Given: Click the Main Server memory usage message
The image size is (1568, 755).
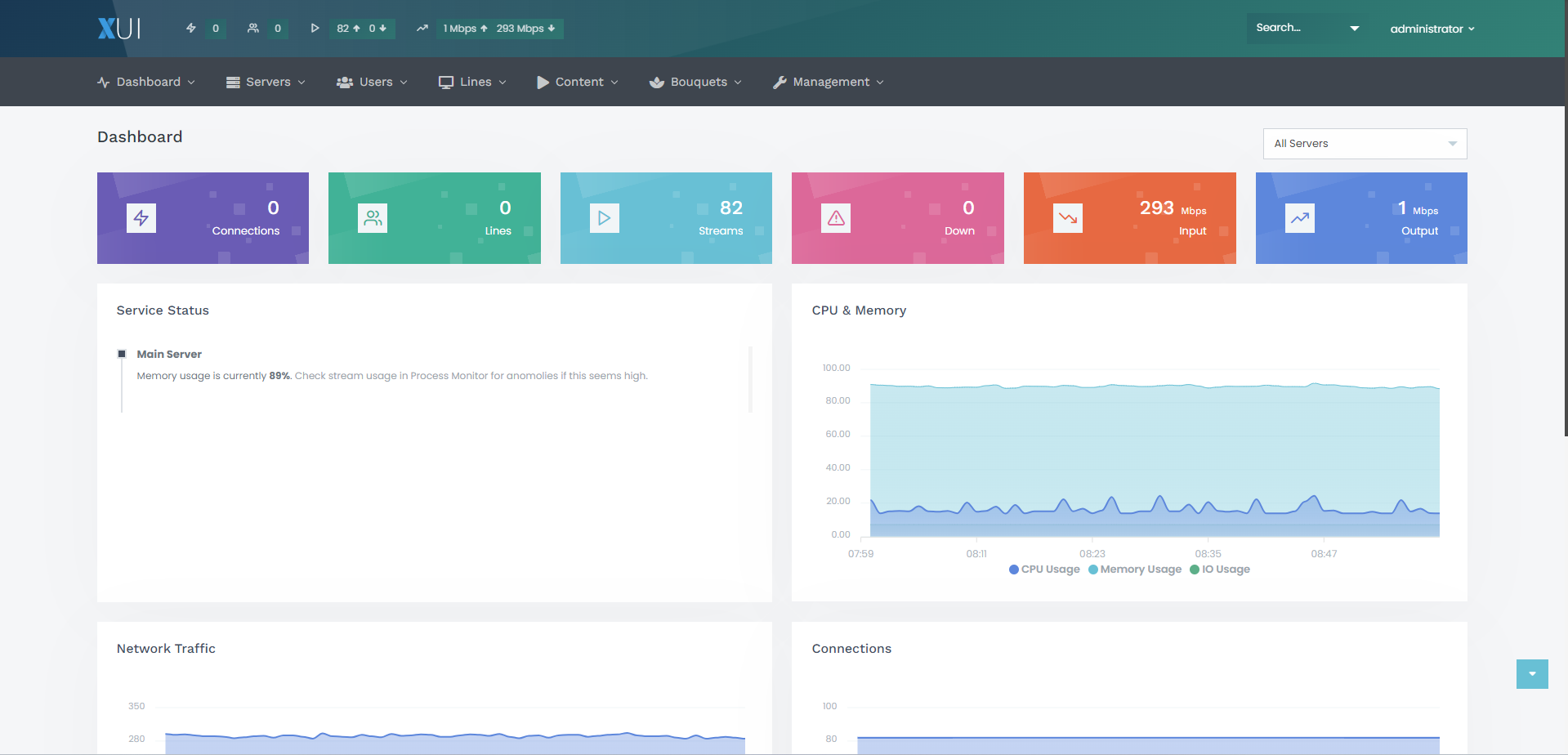Looking at the screenshot, I should pos(392,376).
